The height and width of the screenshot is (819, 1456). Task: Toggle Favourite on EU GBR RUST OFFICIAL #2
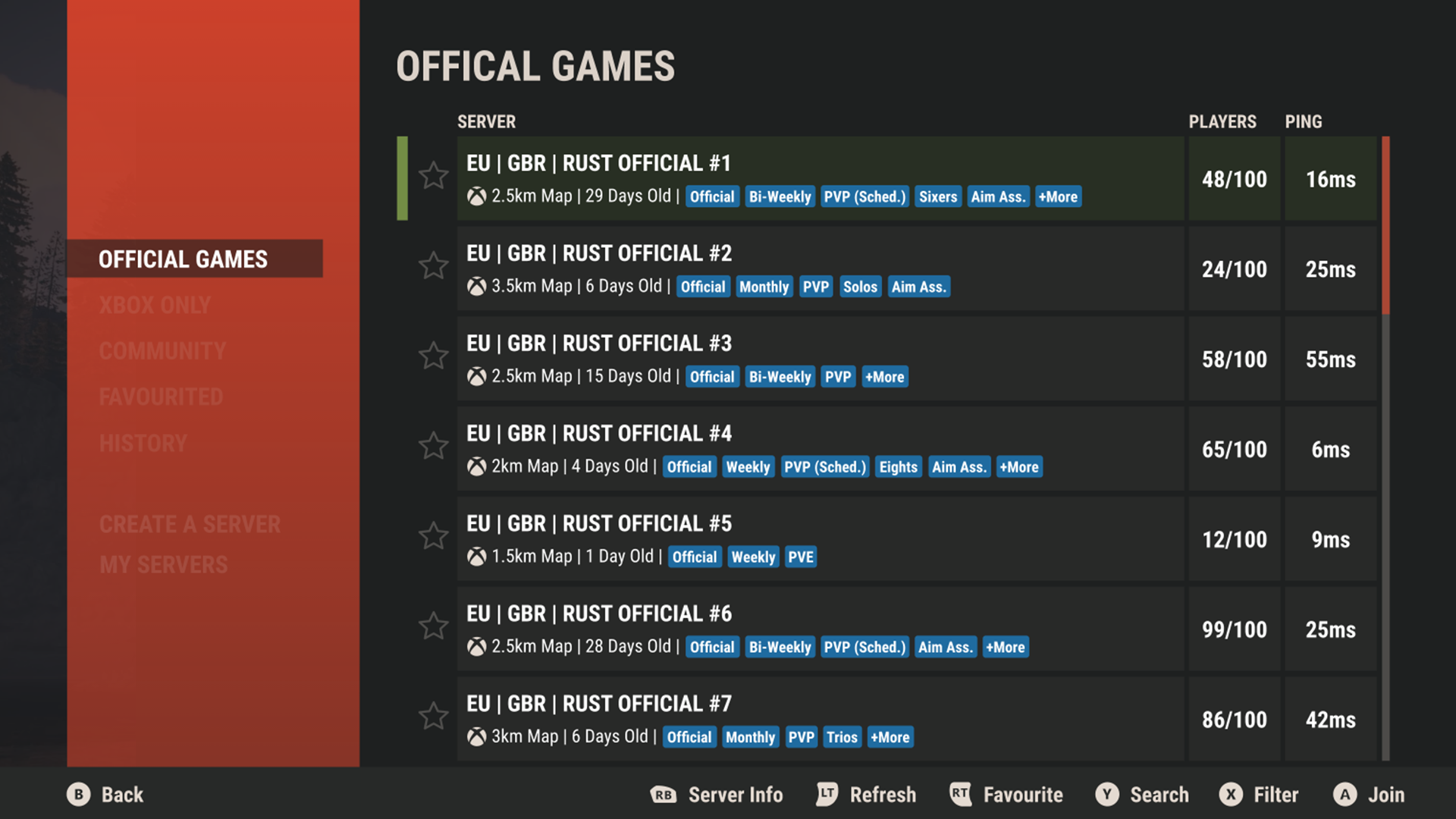433,266
